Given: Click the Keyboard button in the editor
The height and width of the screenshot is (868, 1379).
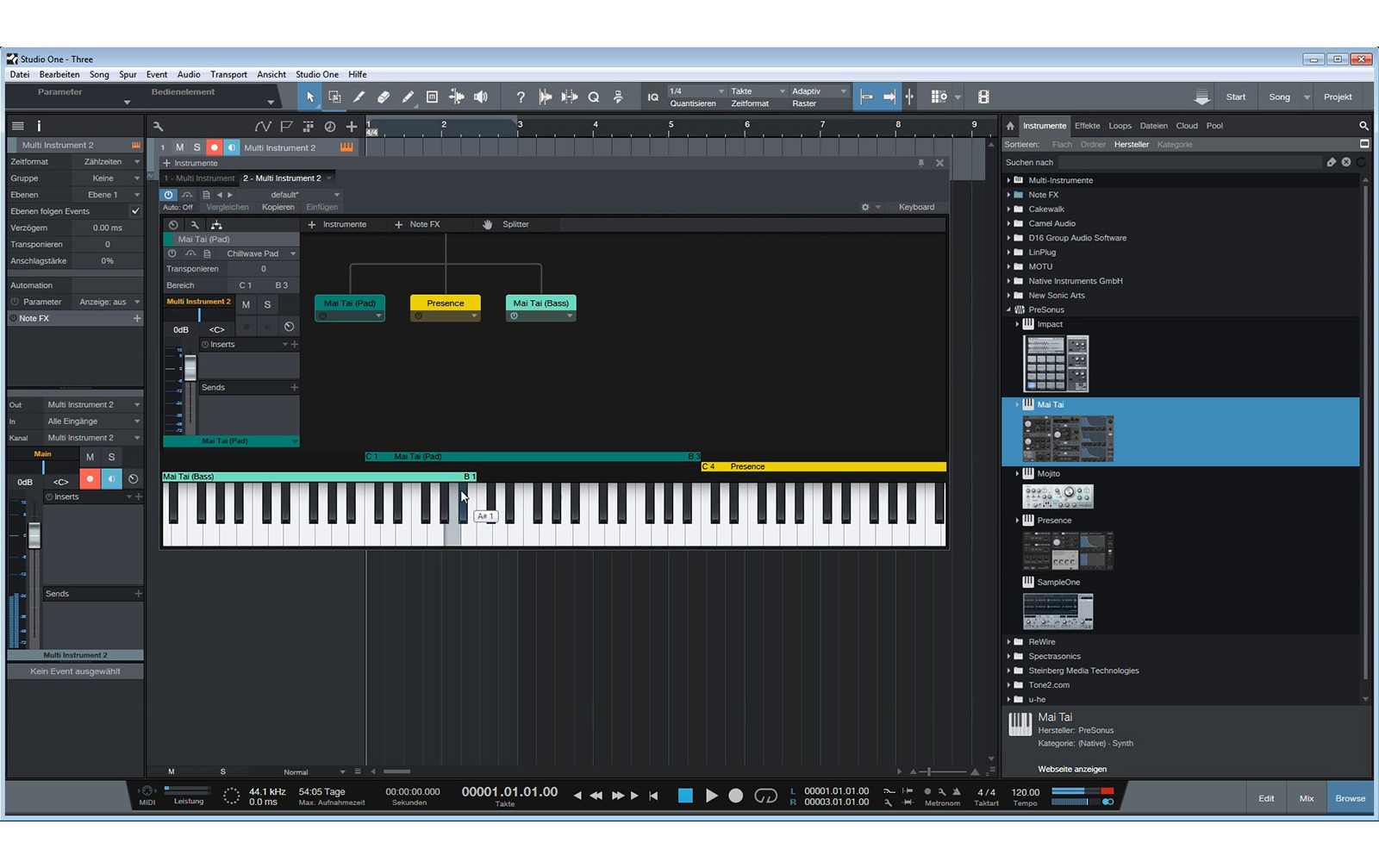Looking at the screenshot, I should [x=916, y=208].
